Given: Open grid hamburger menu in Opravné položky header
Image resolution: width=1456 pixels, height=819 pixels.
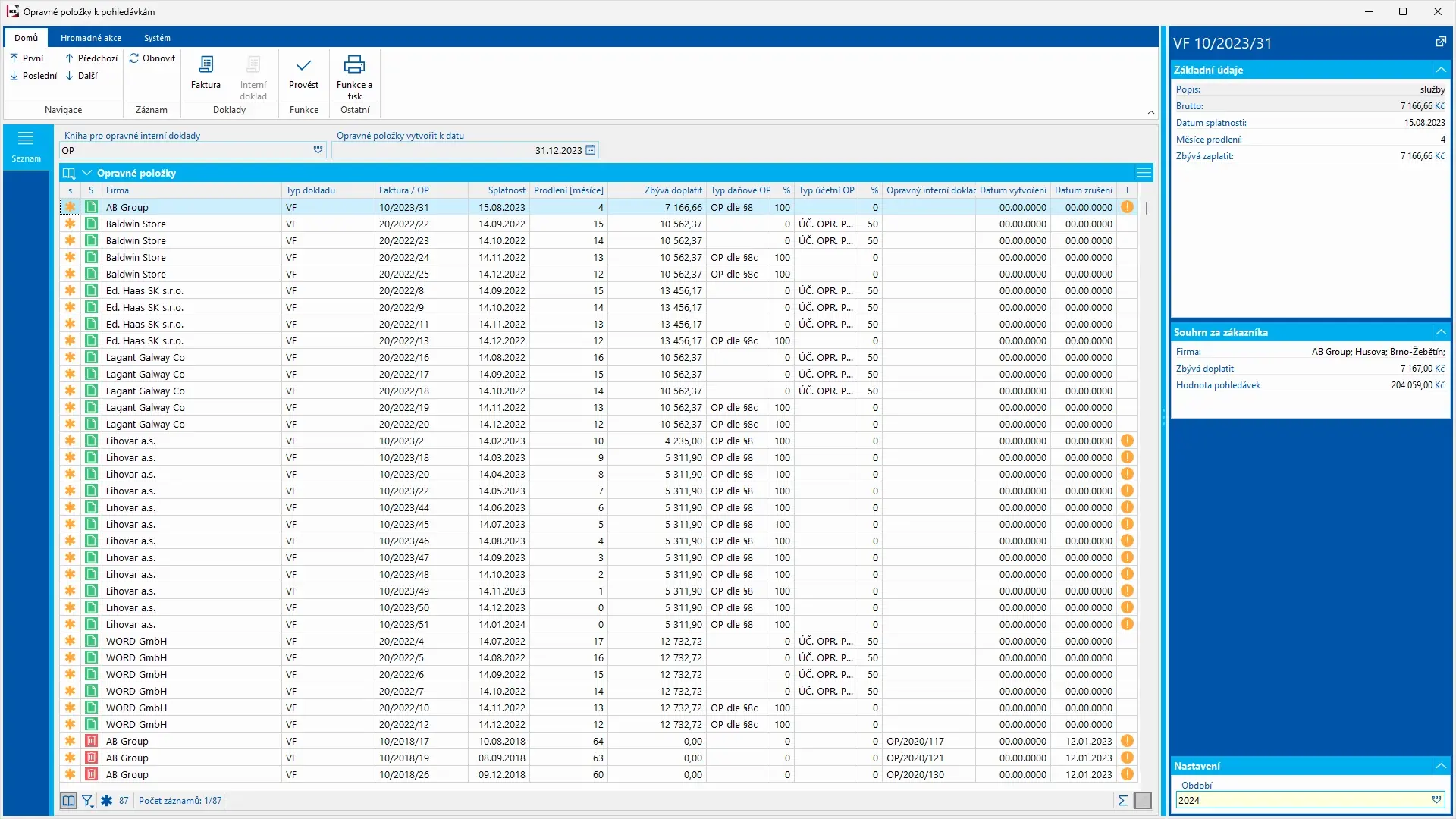Looking at the screenshot, I should [1144, 173].
